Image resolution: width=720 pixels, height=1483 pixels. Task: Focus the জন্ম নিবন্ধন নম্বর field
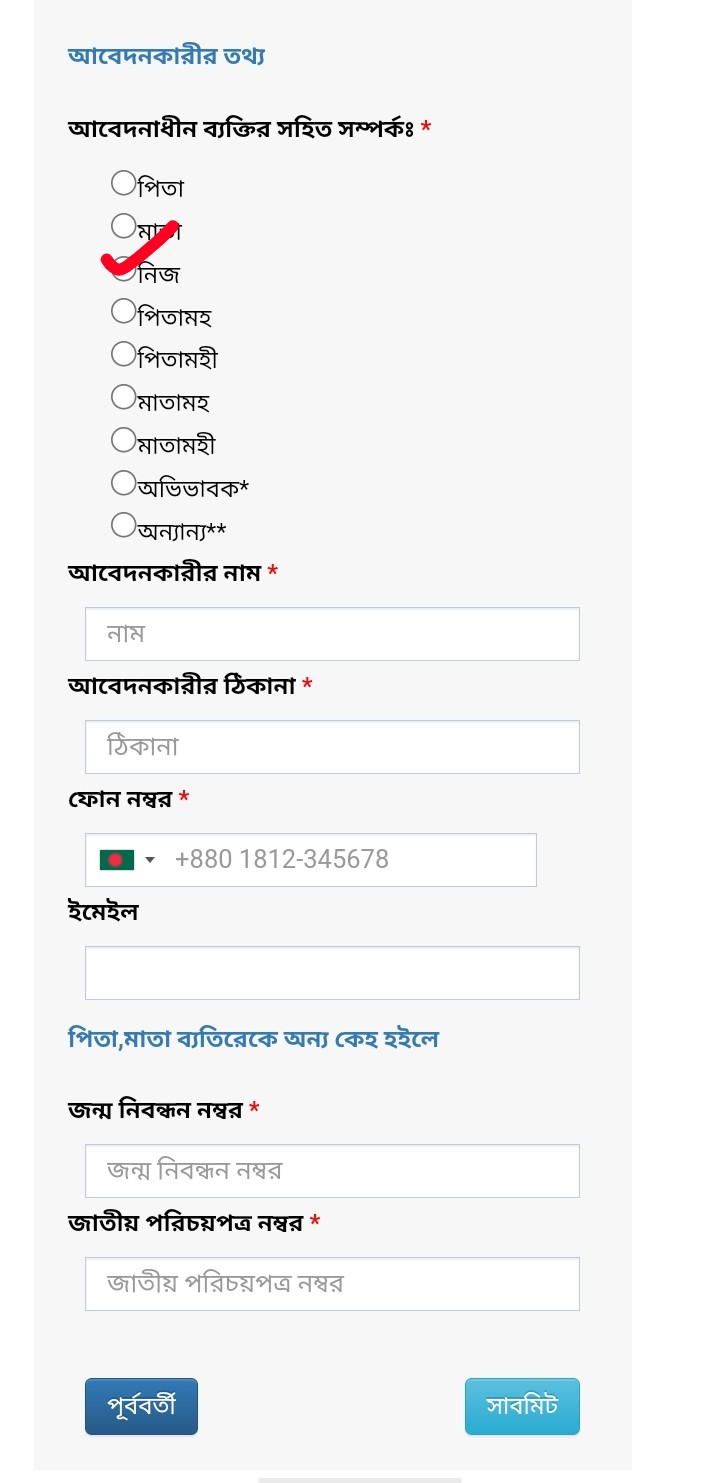tap(332, 1171)
